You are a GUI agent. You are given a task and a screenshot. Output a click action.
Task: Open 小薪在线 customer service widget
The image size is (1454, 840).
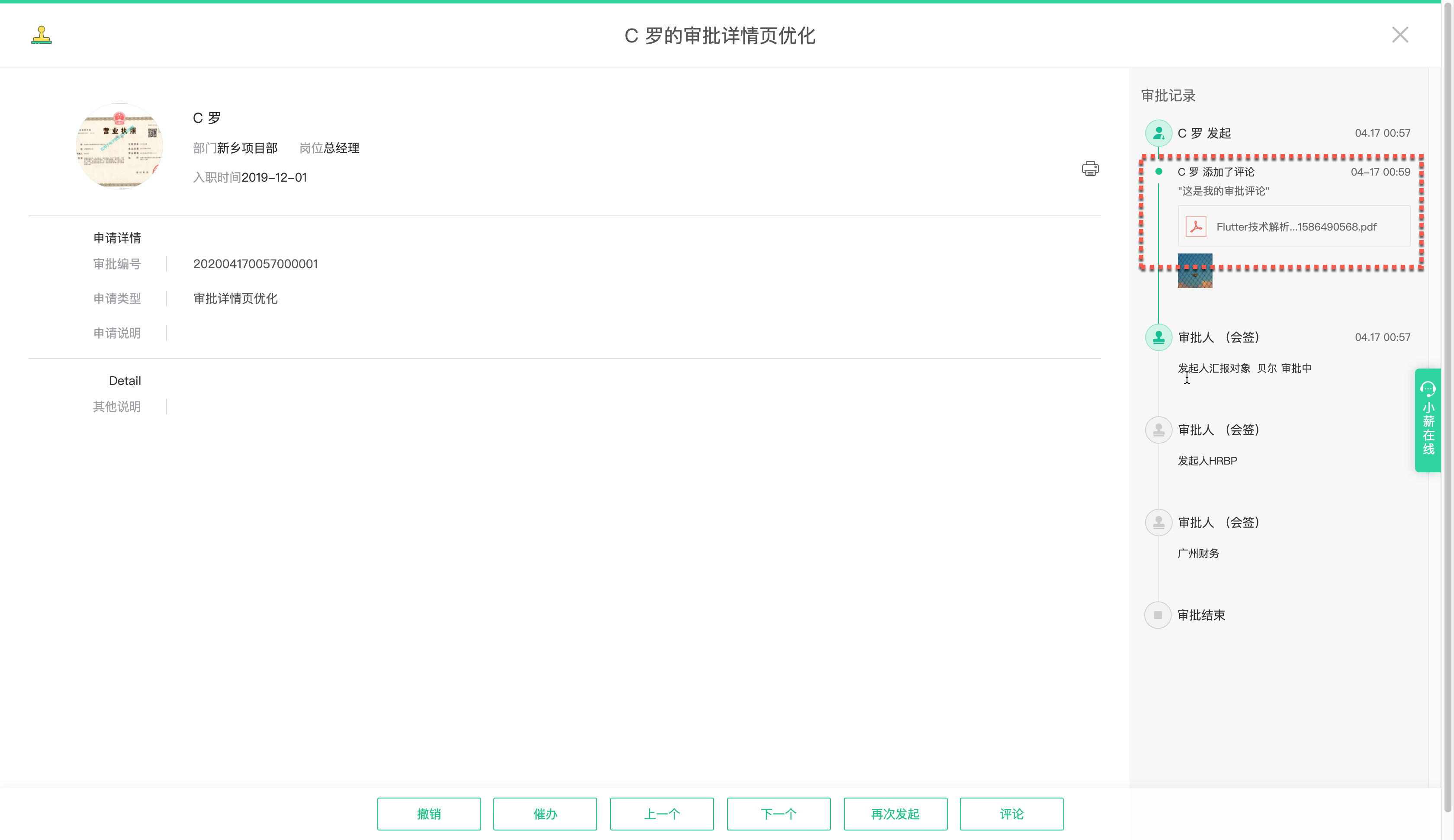point(1428,420)
